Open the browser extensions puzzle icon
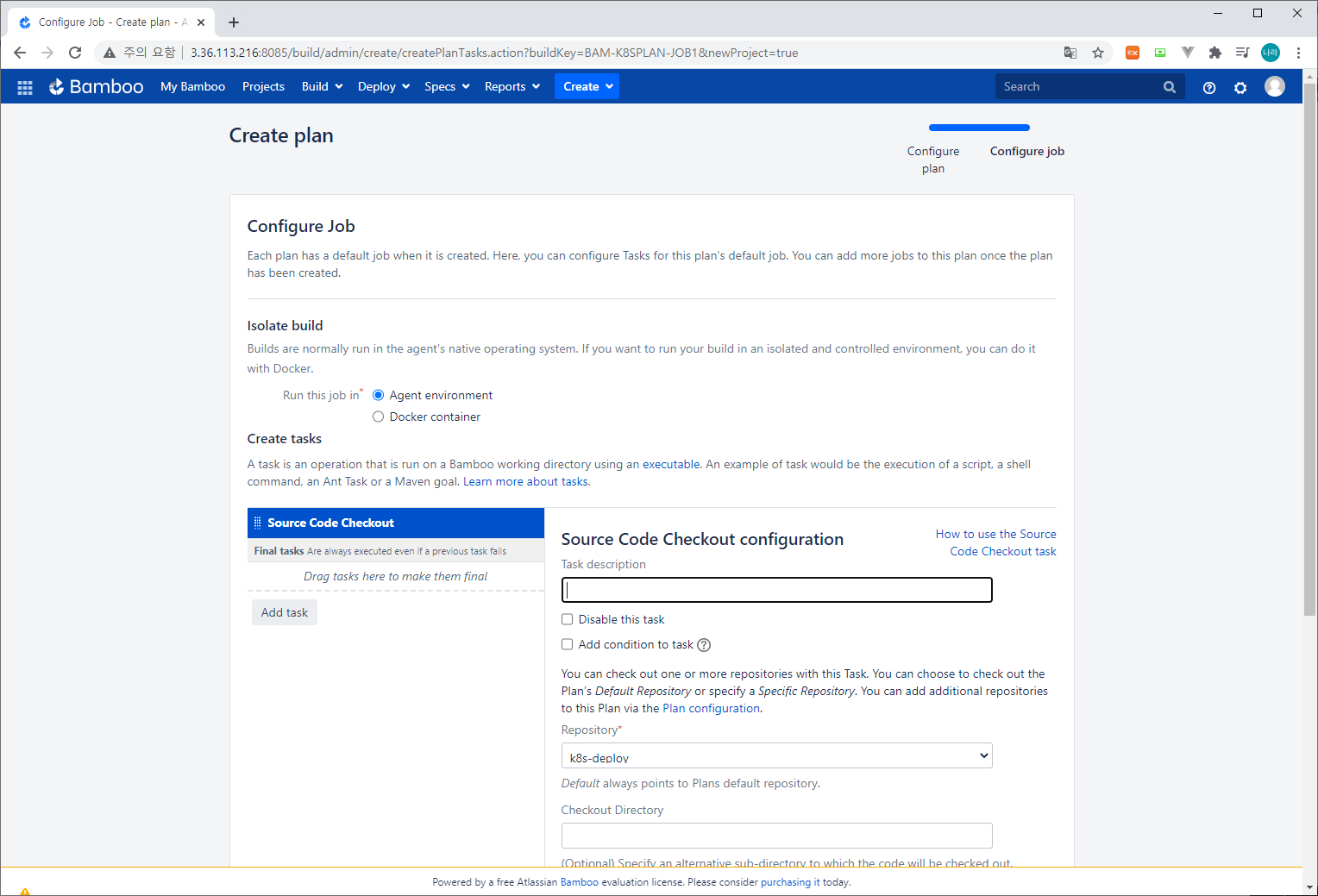Image resolution: width=1318 pixels, height=896 pixels. tap(1215, 53)
